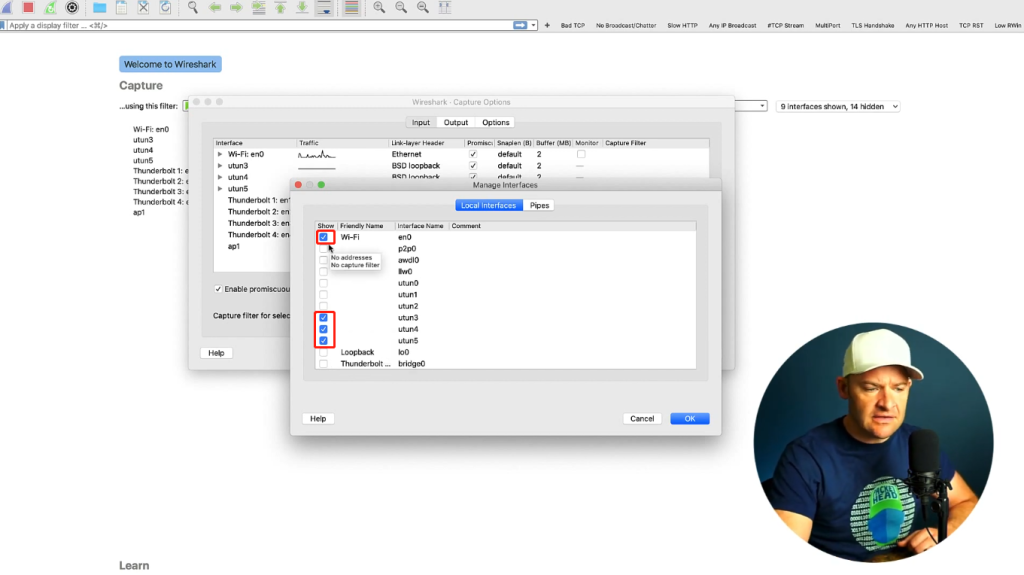Go forward in packet history
This screenshot has width=1024, height=575.
coord(236,7)
